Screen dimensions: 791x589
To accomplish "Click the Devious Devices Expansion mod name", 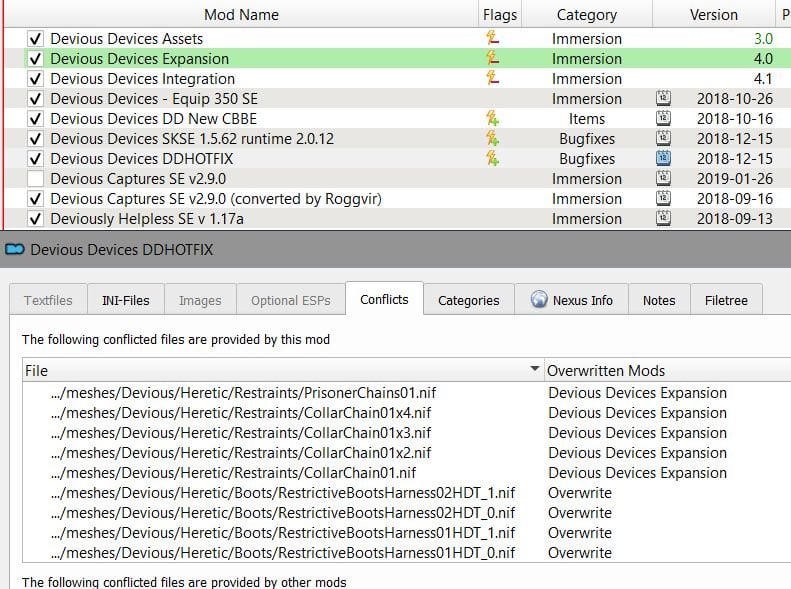I will tap(140, 59).
